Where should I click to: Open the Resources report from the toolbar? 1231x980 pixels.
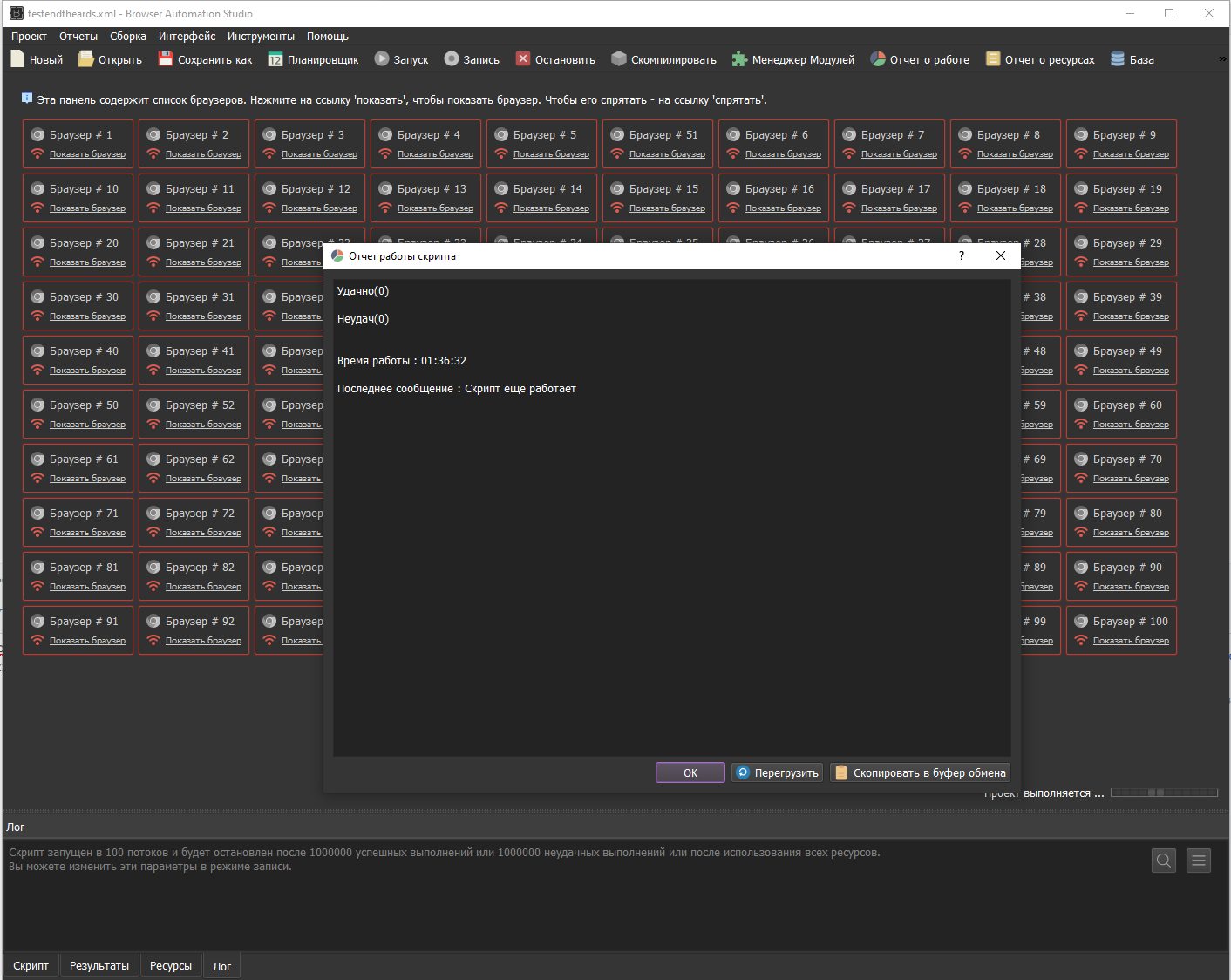tap(993, 59)
